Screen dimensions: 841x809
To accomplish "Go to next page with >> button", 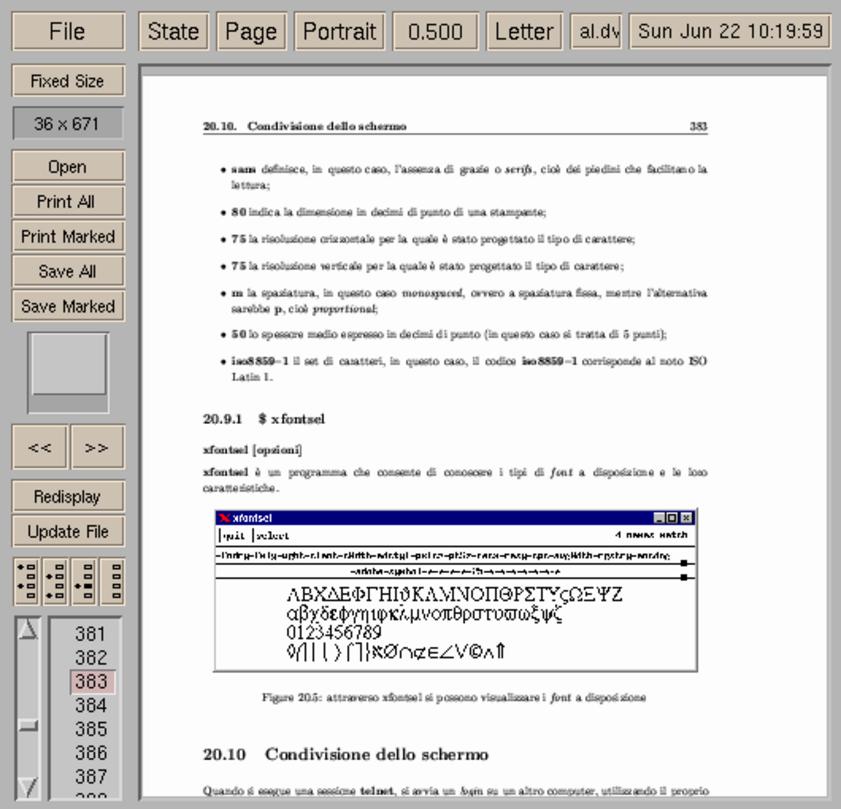I will tap(97, 448).
